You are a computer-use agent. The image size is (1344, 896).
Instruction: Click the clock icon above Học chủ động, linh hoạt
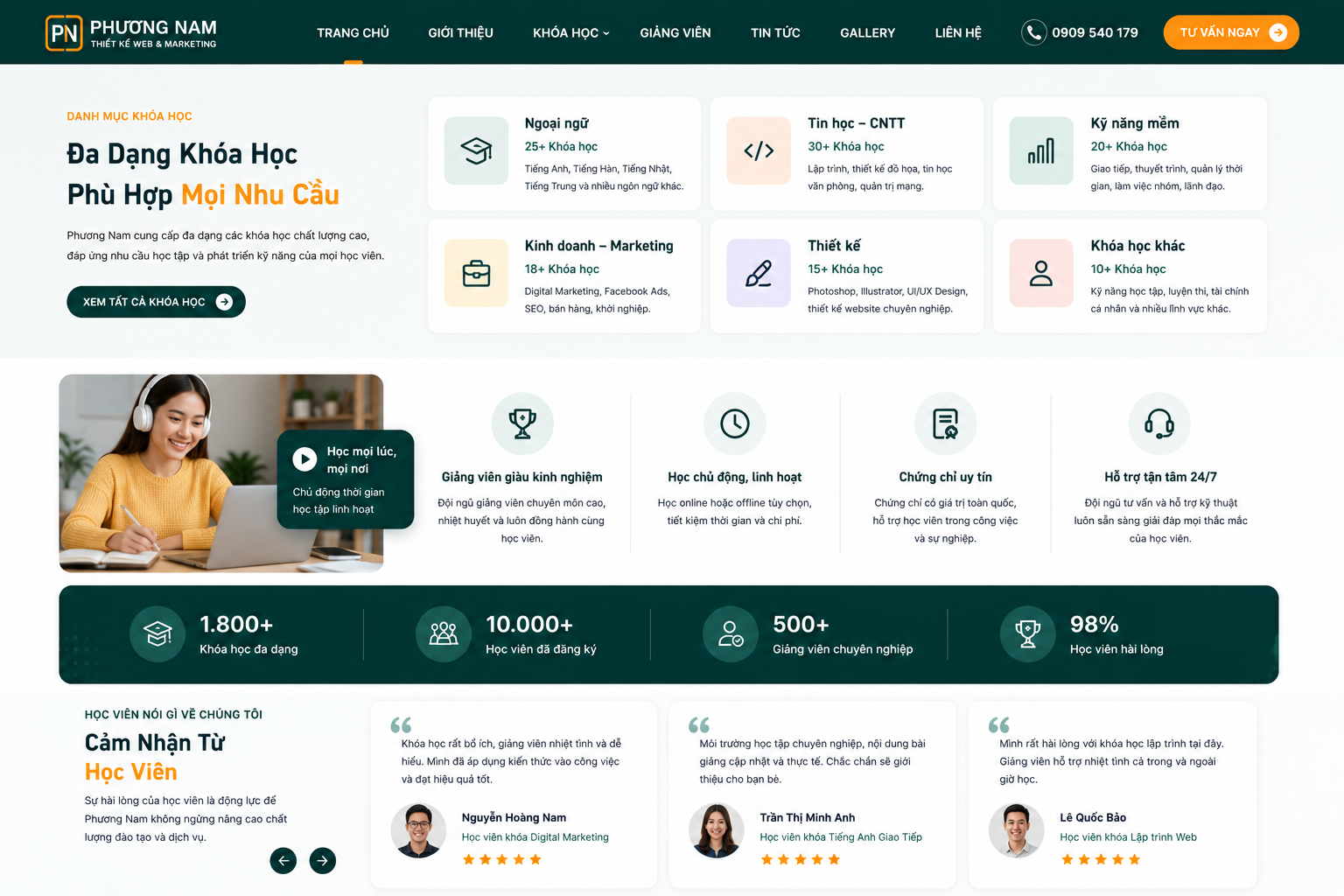pos(735,423)
